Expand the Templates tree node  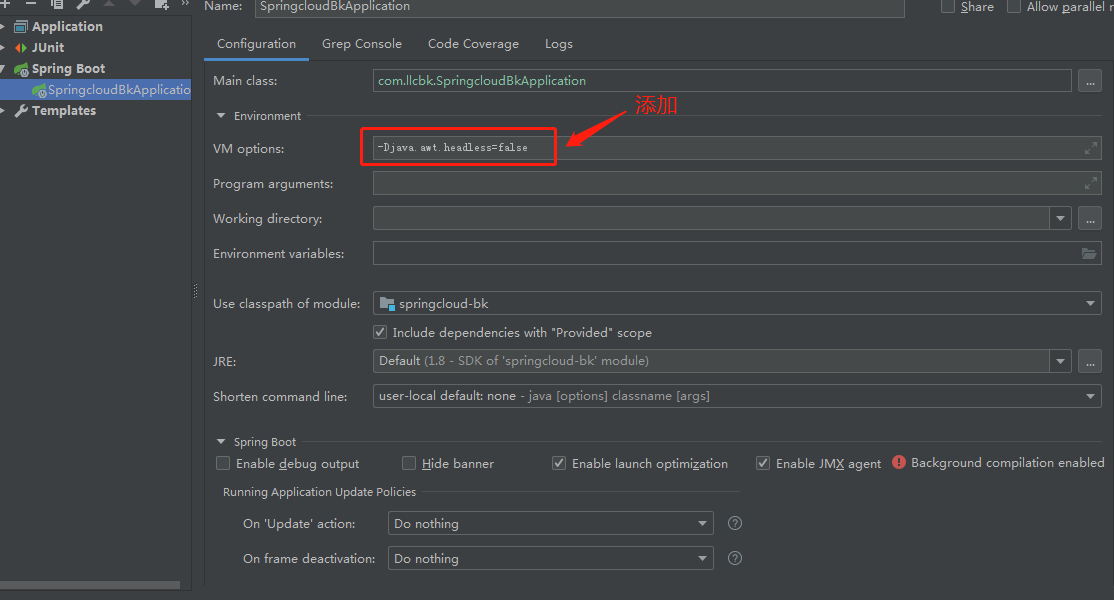3,111
